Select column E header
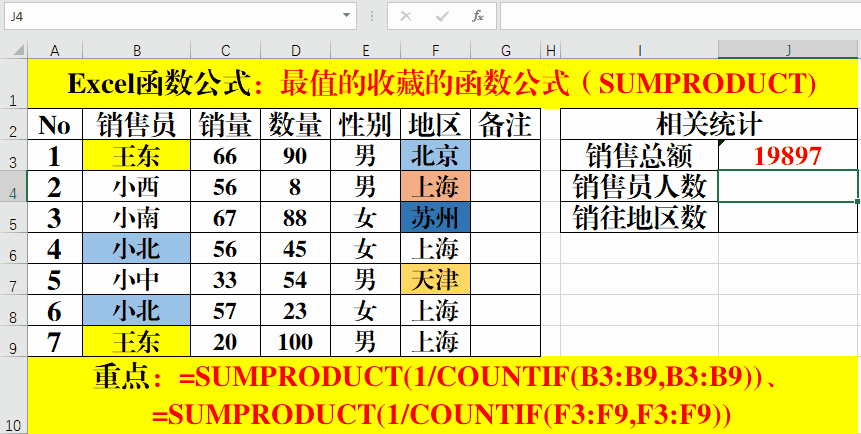This screenshot has height=434, width=861. 366,51
